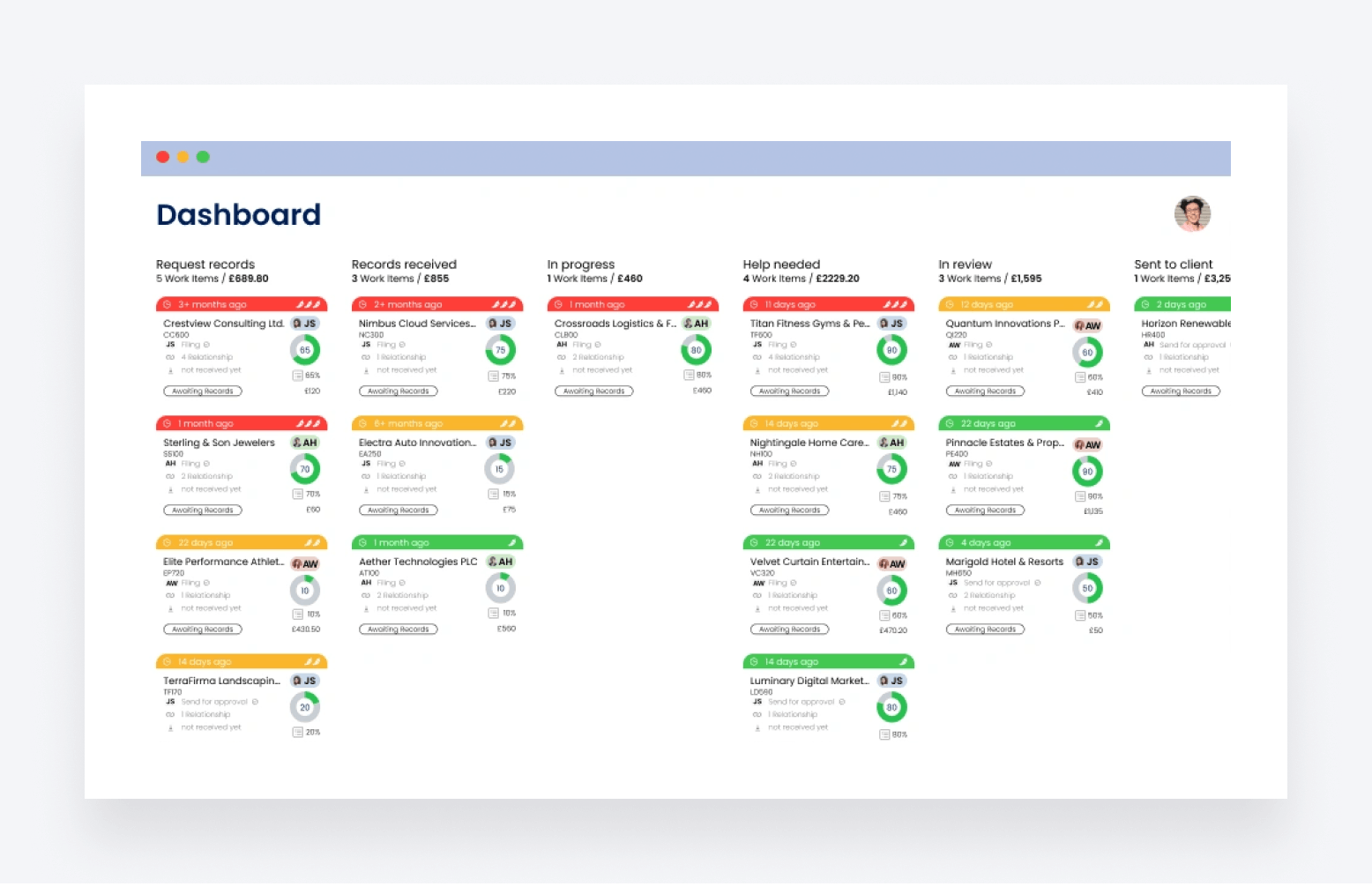
Task: Click the 50 progress ring on Marigold Hotel card
Action: (x=1087, y=588)
